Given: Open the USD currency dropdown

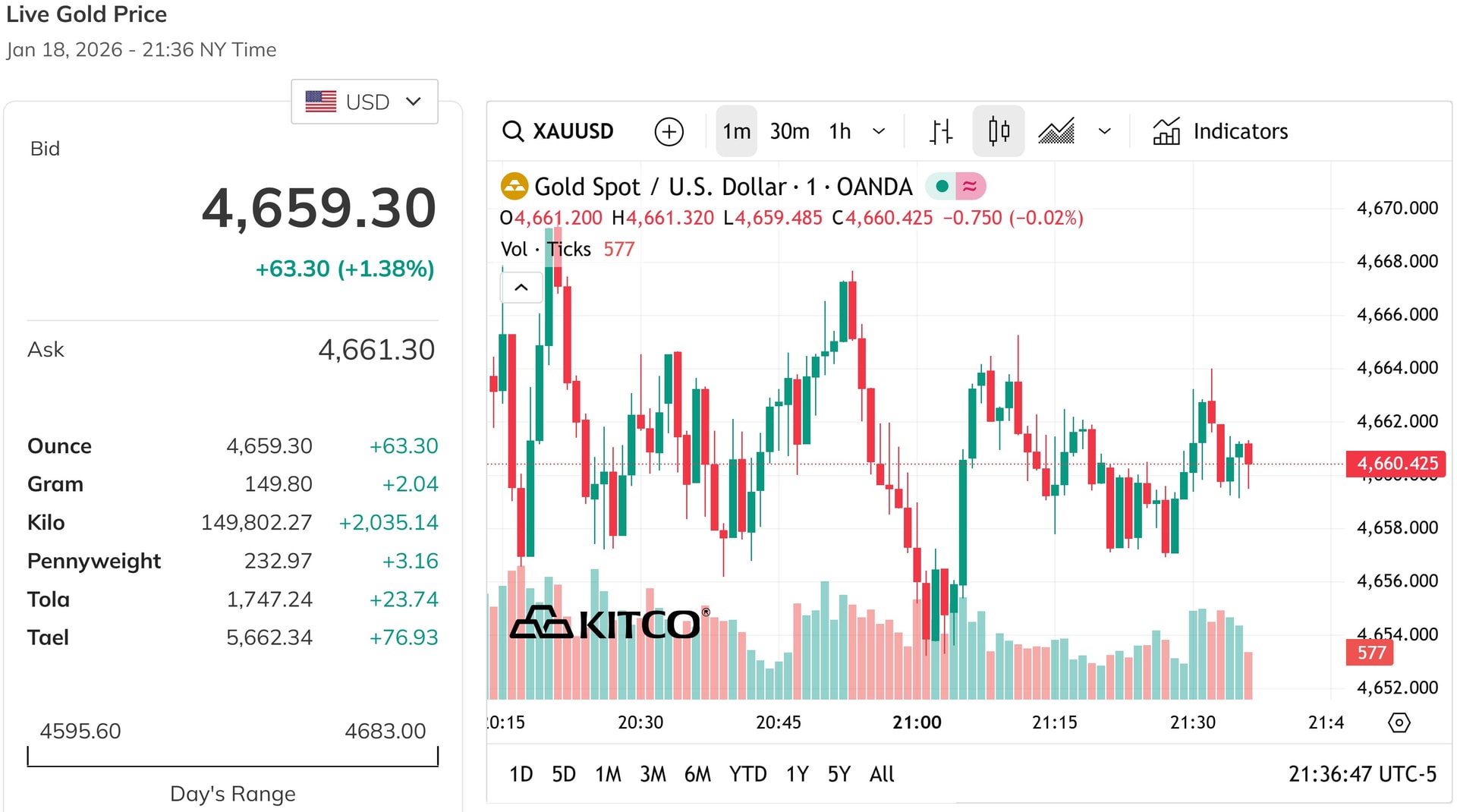Looking at the screenshot, I should point(364,102).
